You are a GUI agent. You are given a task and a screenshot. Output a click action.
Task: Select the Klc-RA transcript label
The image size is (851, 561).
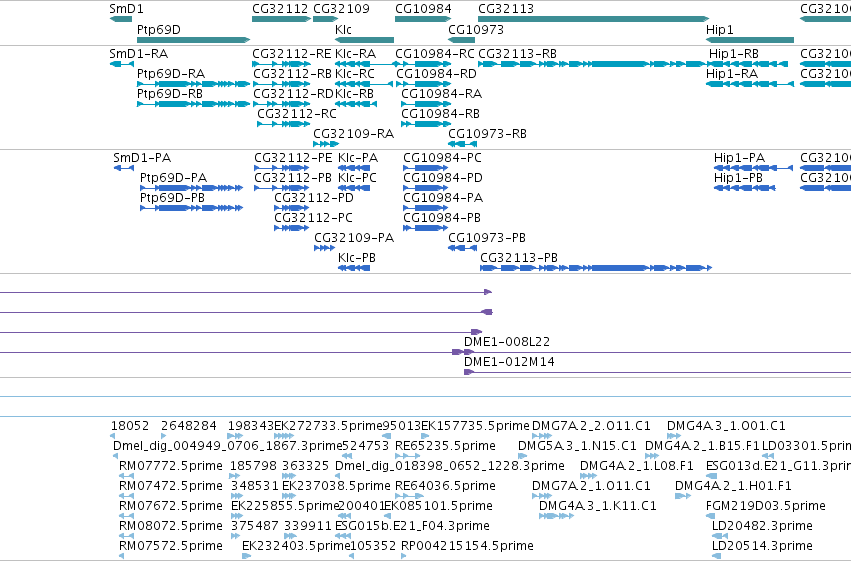tap(355, 54)
